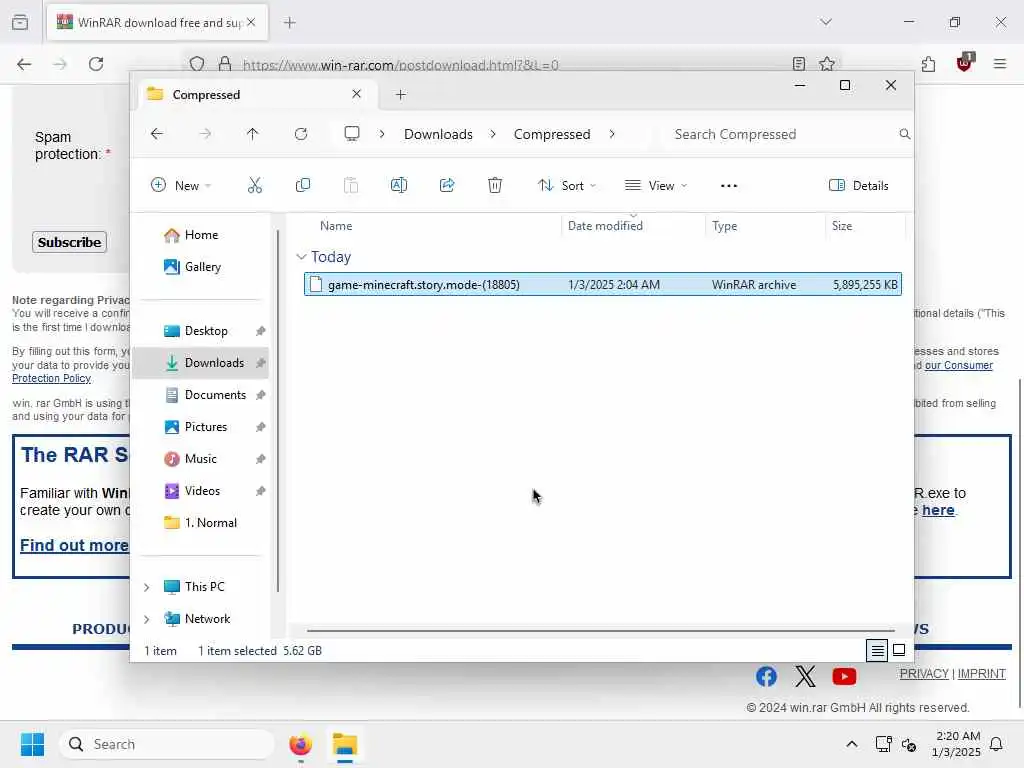Image resolution: width=1024 pixels, height=768 pixels.
Task: Click the Copy icon in Explorer toolbar
Action: click(302, 185)
